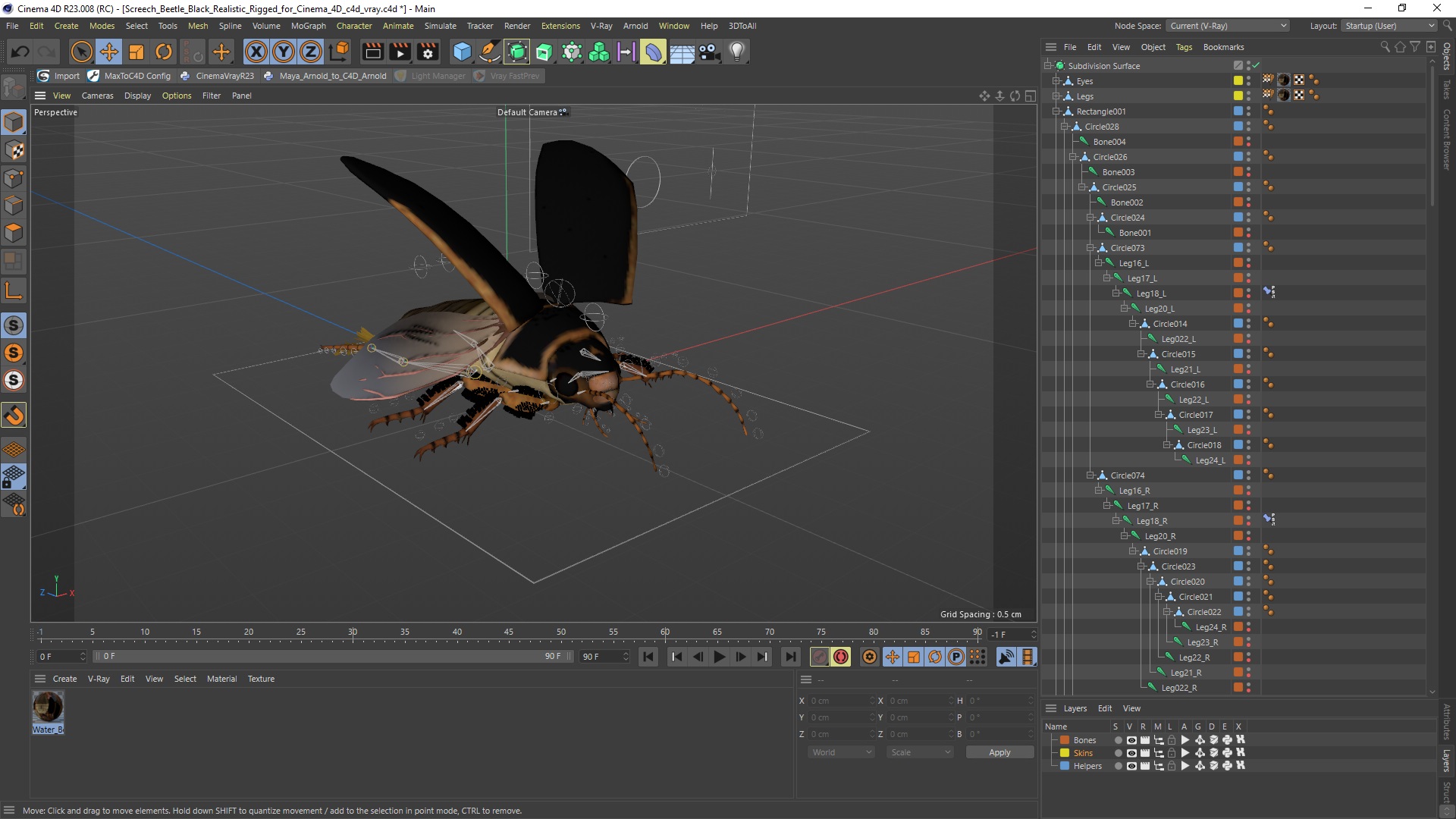Expand the Legs object node
The height and width of the screenshot is (819, 1456).
pos(1055,96)
